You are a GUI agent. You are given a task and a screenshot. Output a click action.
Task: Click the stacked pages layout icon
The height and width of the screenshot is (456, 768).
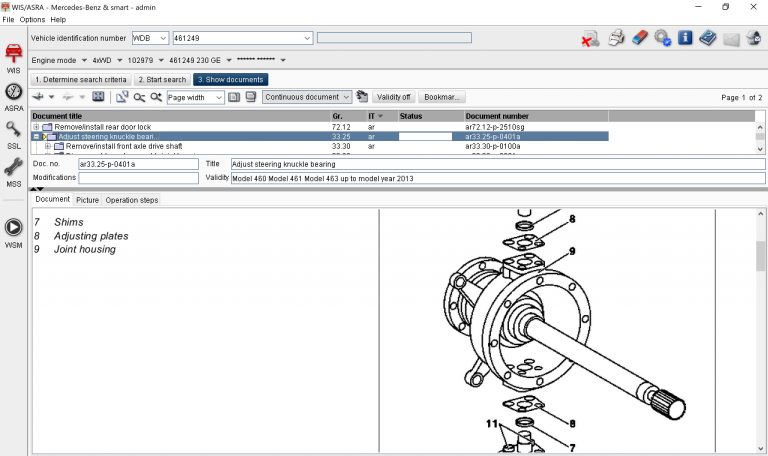click(x=251, y=97)
